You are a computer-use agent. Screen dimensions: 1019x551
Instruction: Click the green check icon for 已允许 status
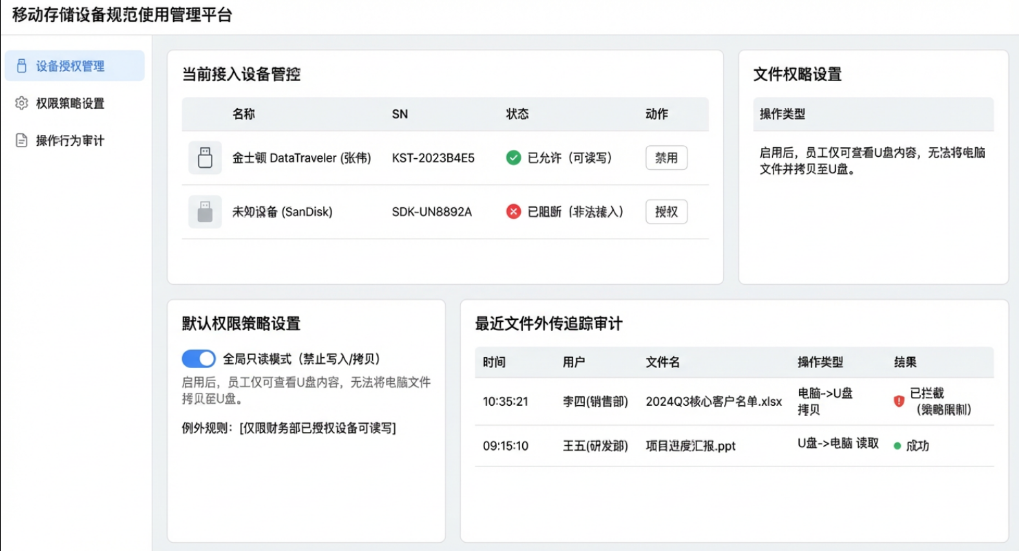(513, 157)
